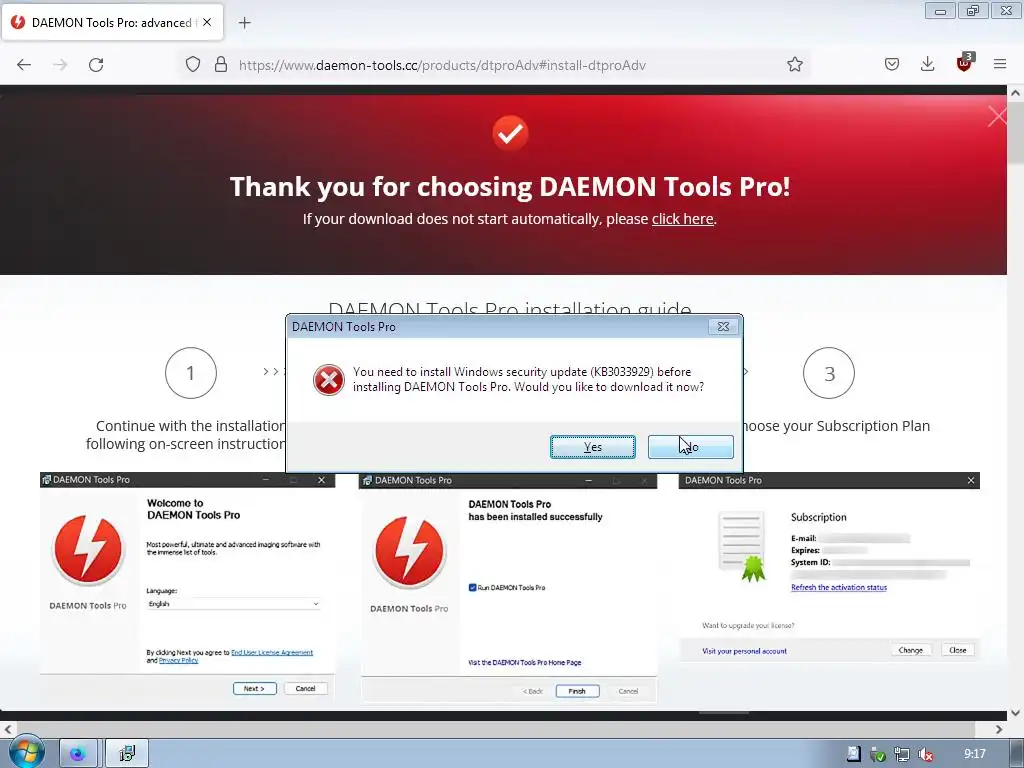1024x768 pixels.
Task: Open the tracking protection shield icon
Action: (193, 65)
